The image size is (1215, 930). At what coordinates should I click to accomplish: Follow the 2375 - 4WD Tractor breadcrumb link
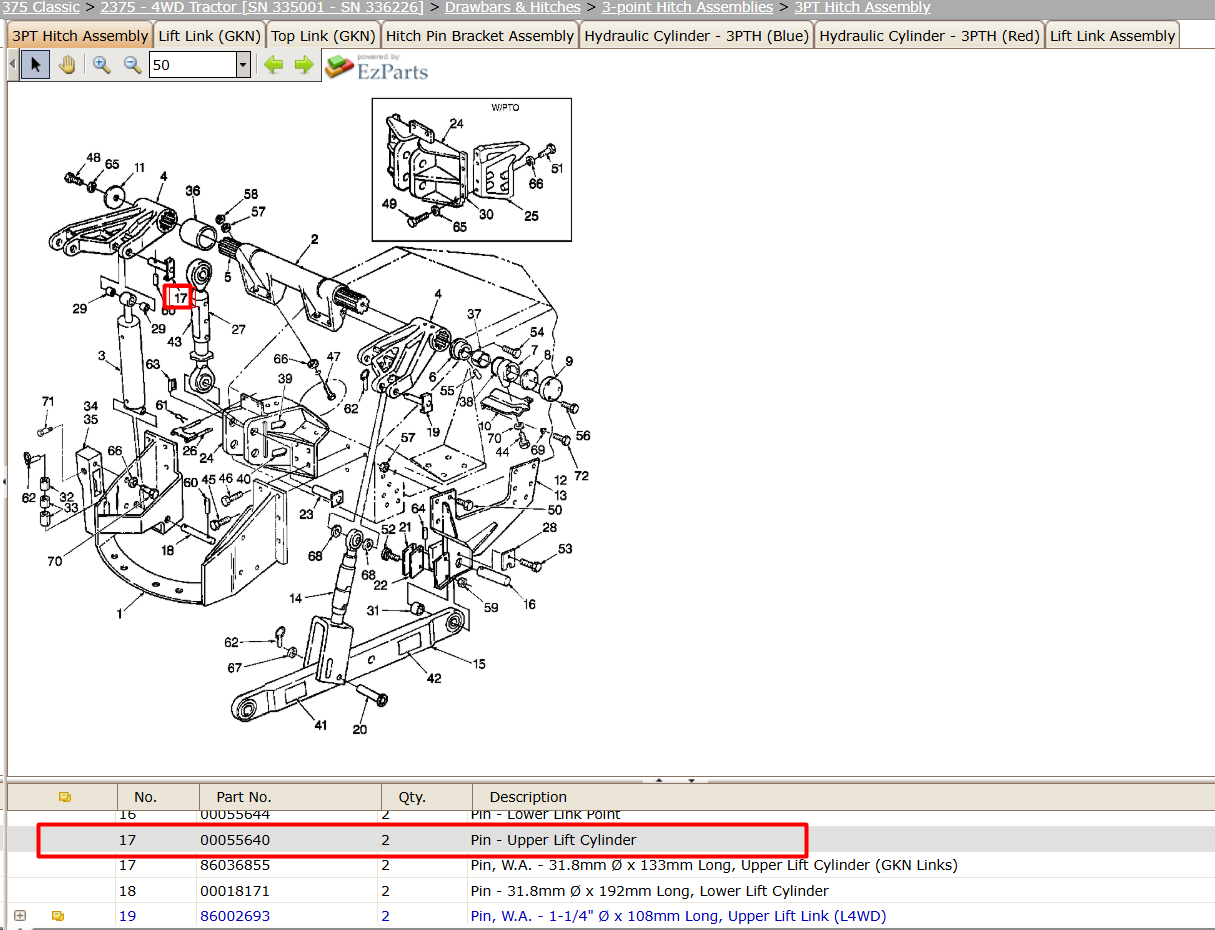262,7
